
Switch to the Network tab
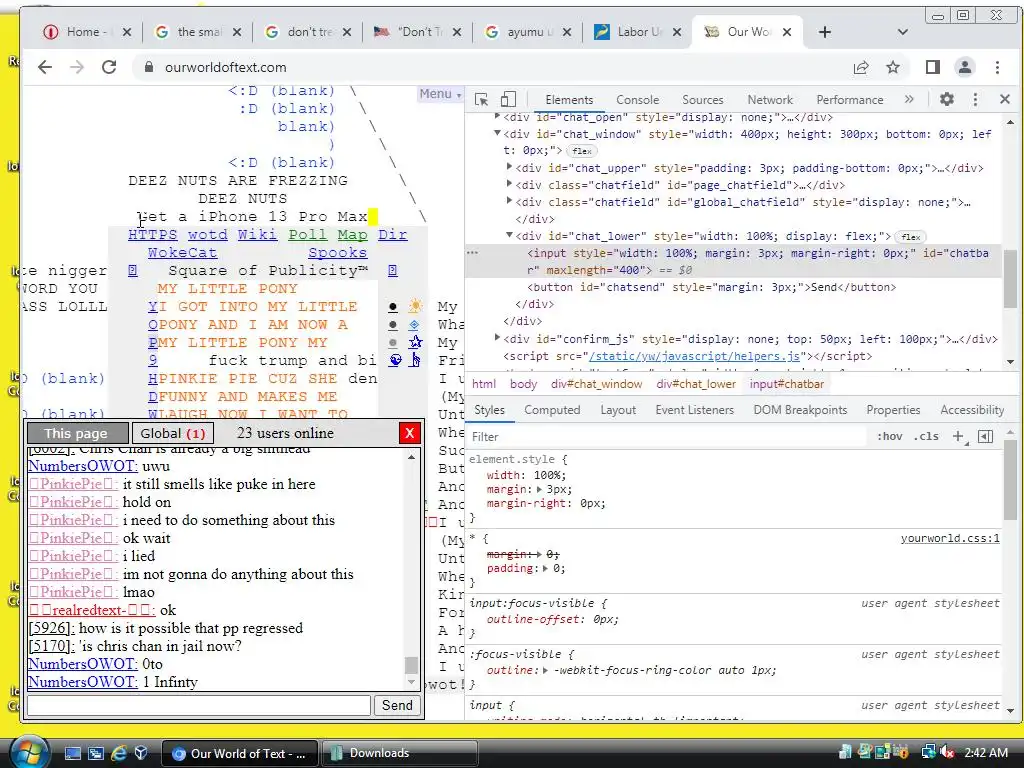(770, 100)
